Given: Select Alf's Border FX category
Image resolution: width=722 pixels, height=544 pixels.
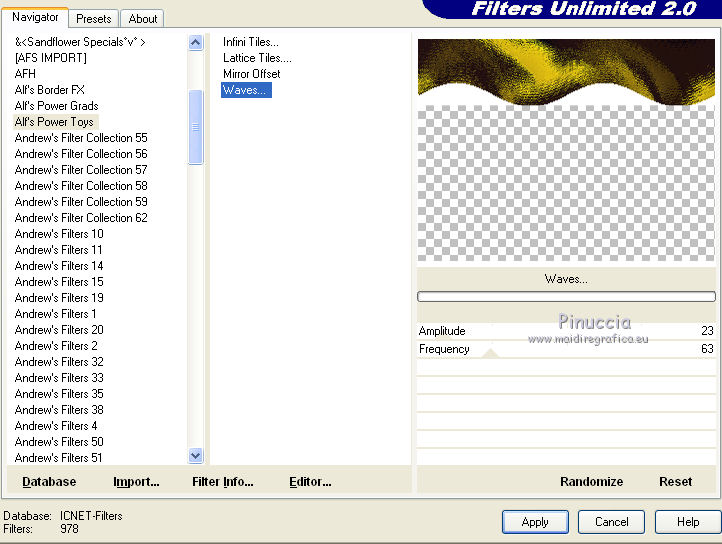Looking at the screenshot, I should click(50, 90).
